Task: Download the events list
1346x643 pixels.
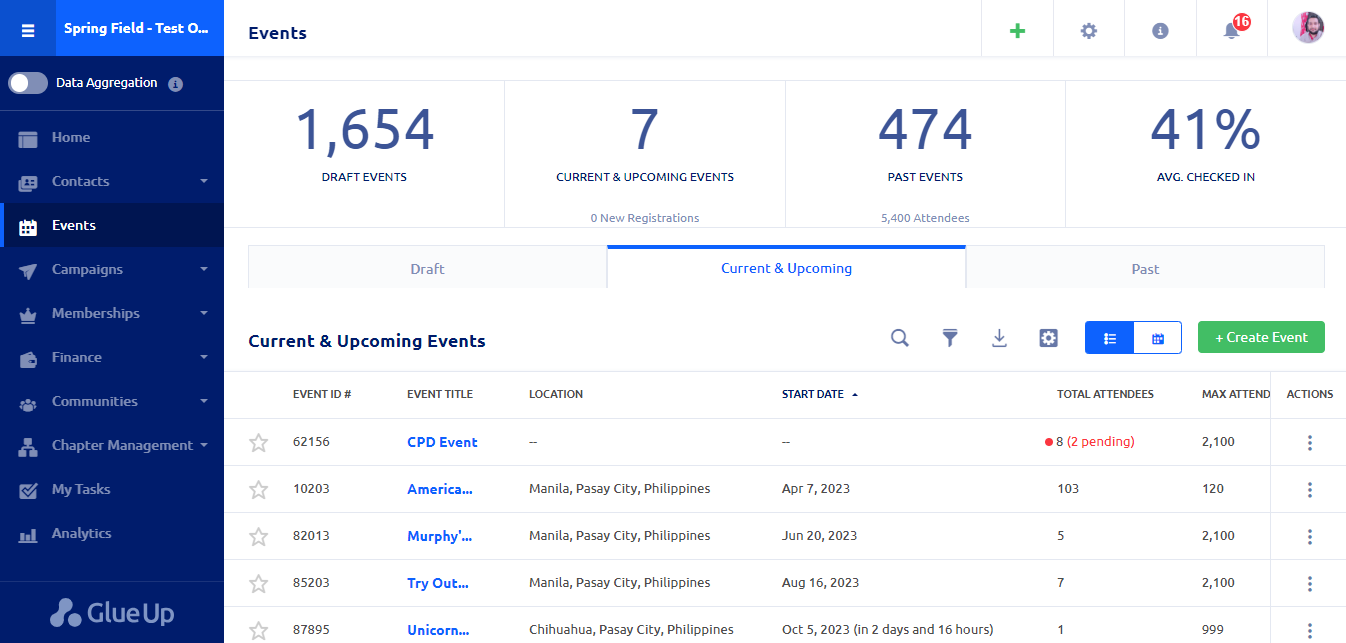Action: click(999, 338)
